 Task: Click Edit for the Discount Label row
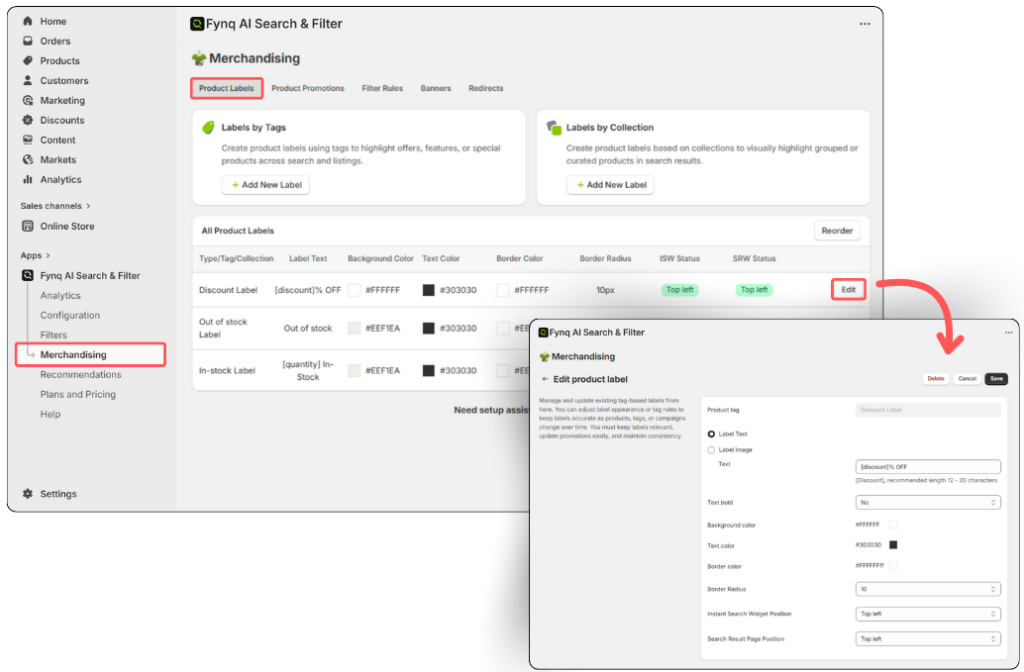(848, 289)
